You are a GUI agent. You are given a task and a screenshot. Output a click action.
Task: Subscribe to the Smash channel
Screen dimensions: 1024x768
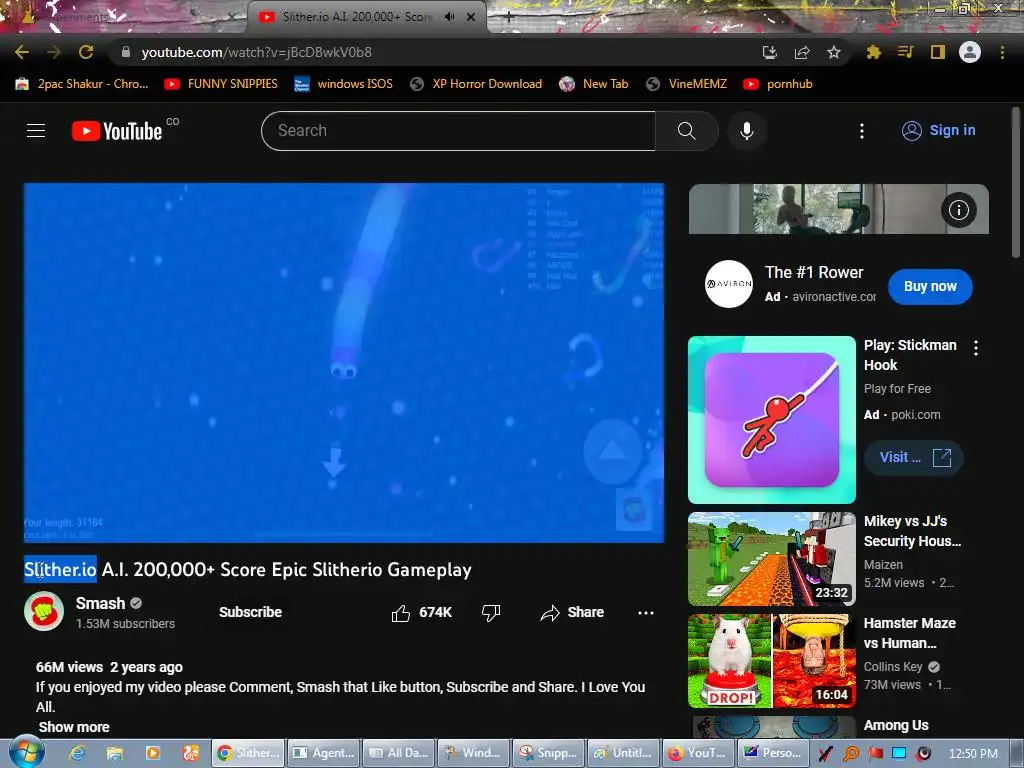coord(251,612)
